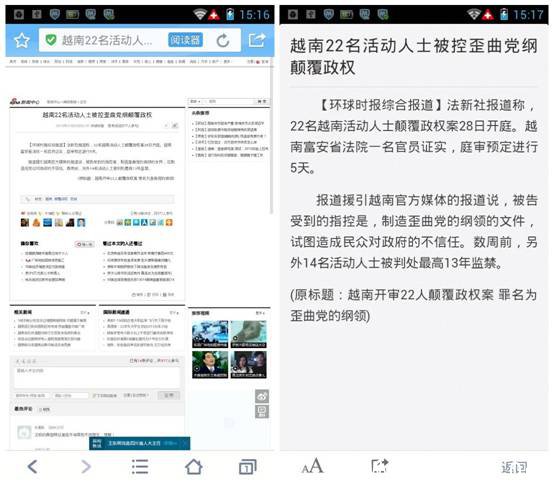Go back with the left arrow

pos(32,467)
